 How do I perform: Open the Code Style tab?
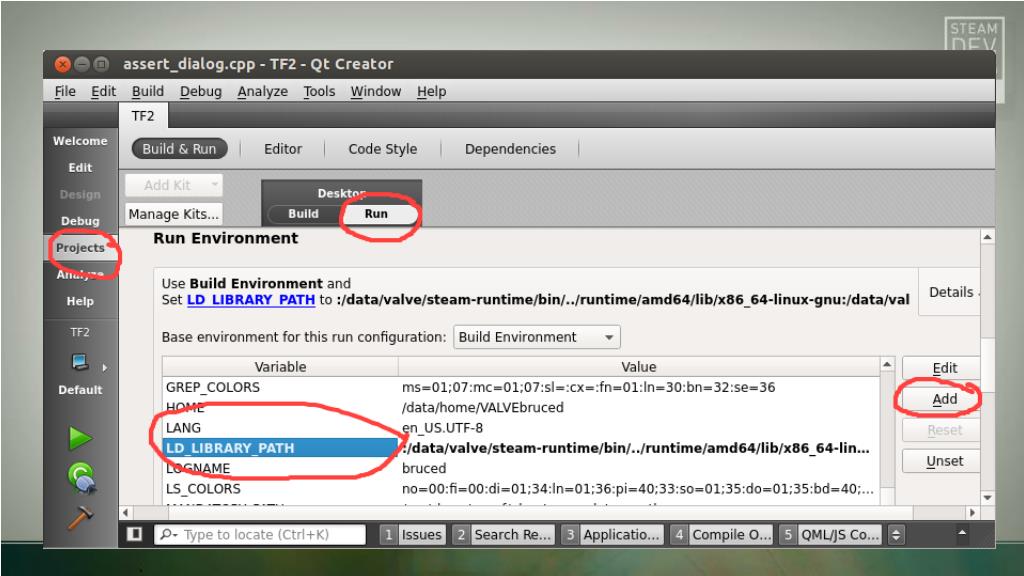pyautogui.click(x=383, y=149)
